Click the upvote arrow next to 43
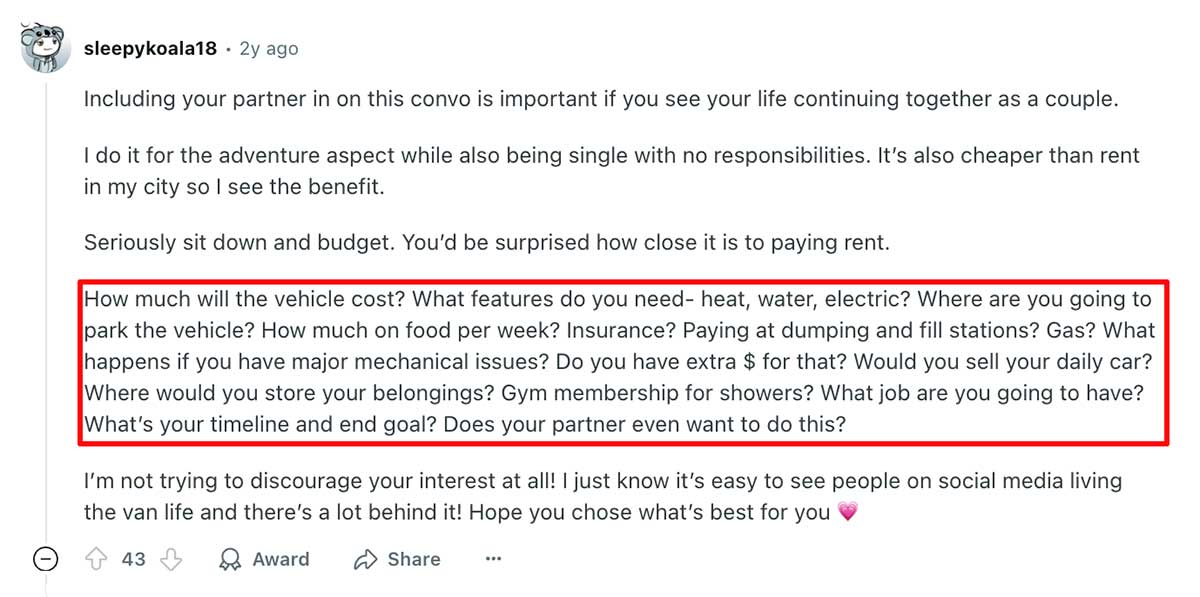The image size is (1200, 597). click(x=95, y=559)
